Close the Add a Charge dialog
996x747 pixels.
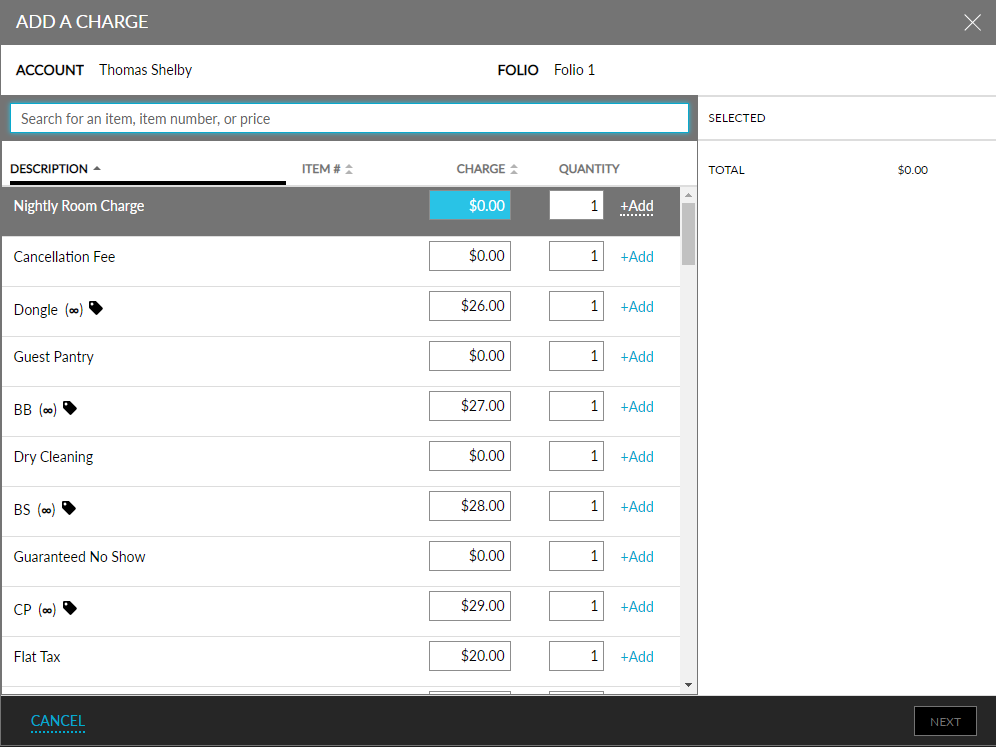972,22
